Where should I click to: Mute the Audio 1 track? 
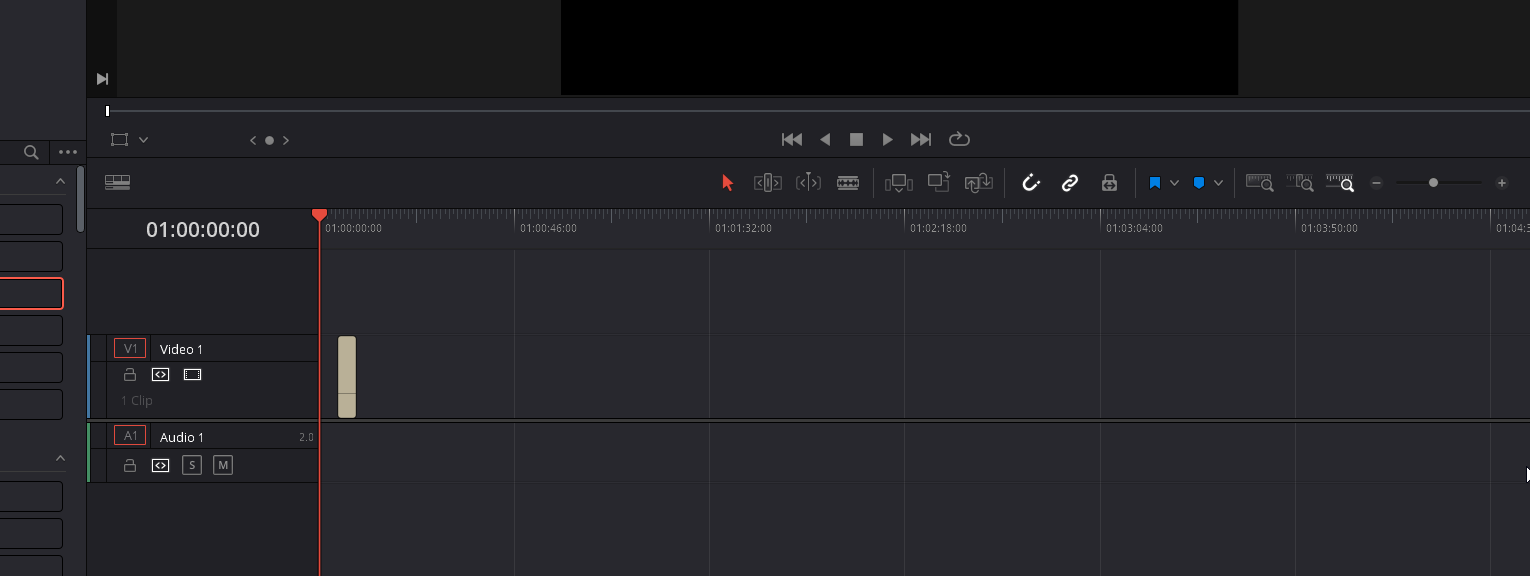(x=223, y=465)
